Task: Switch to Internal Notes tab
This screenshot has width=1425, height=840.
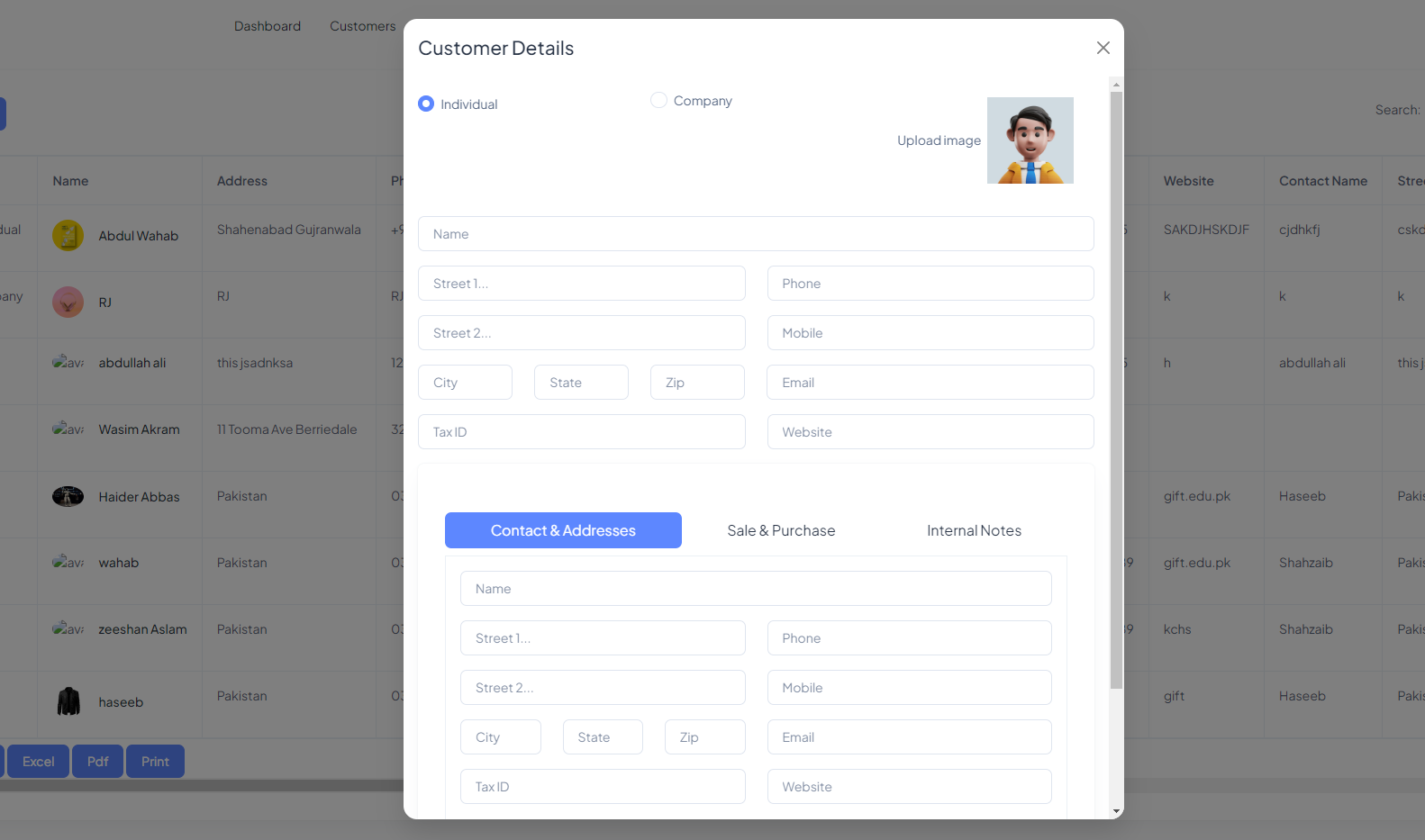Action: 974,530
